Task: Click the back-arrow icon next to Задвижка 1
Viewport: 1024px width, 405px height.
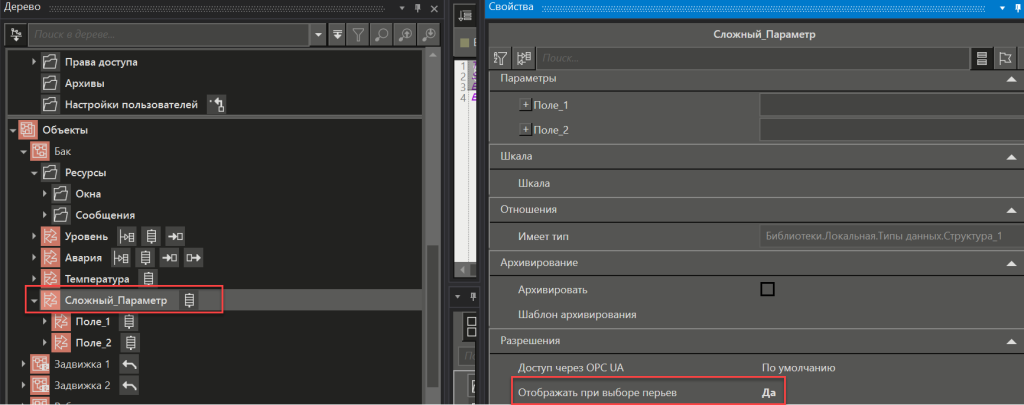Action: 129,364
